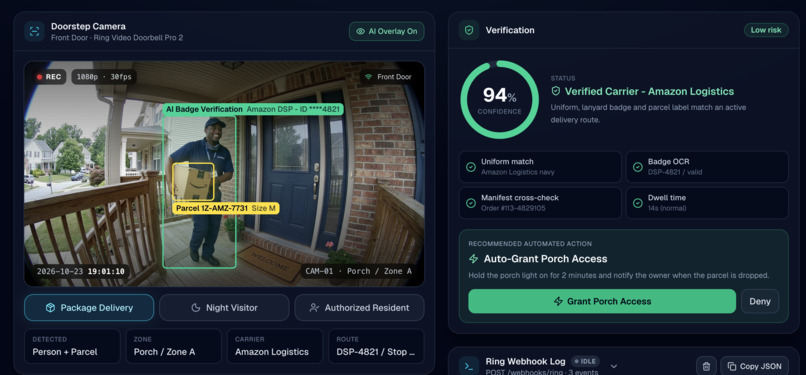Screen dimensions: 806x375
Task: Click the delivery person detection box
Action: [199, 192]
